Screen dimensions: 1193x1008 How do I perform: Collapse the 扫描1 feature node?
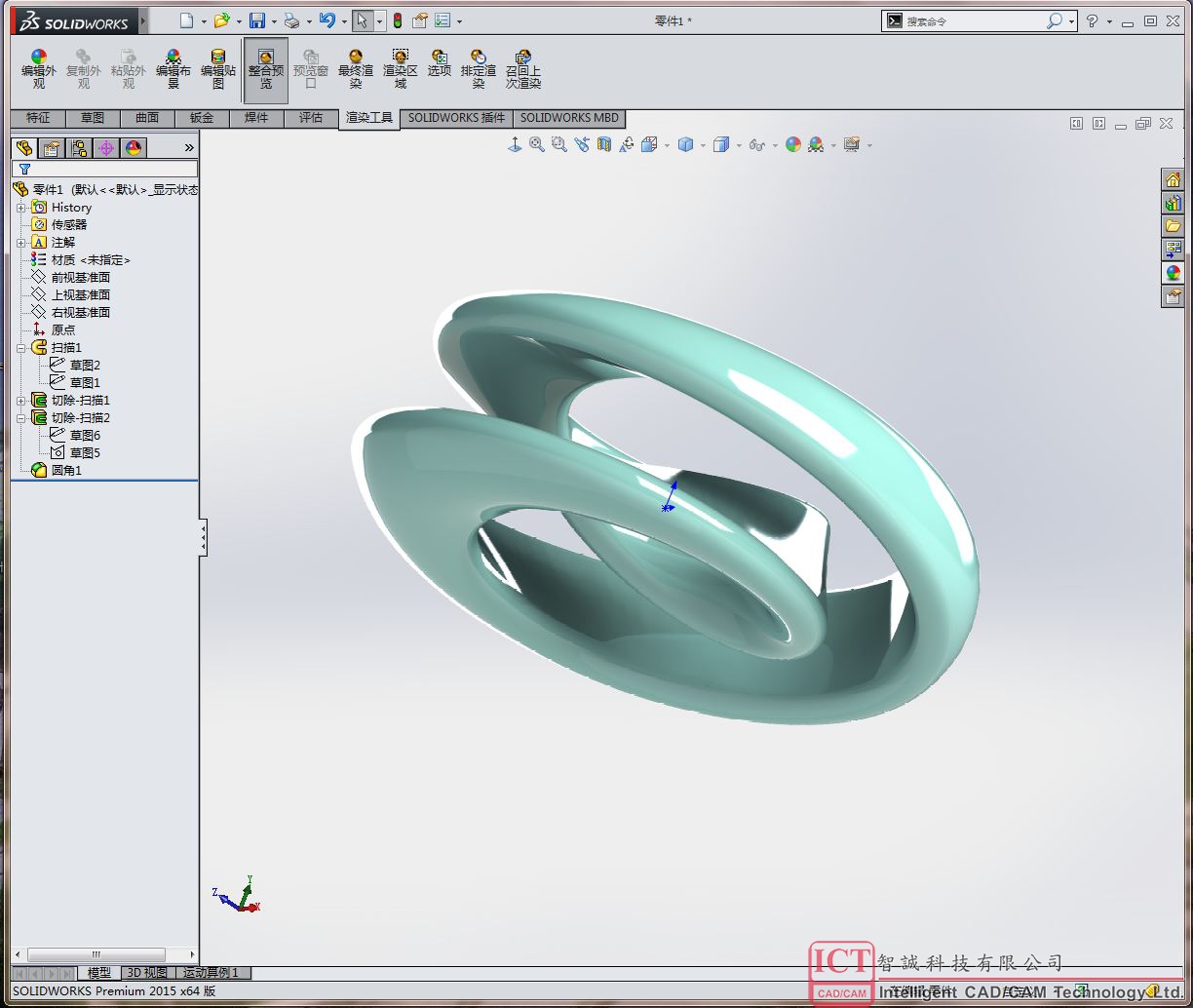21,348
